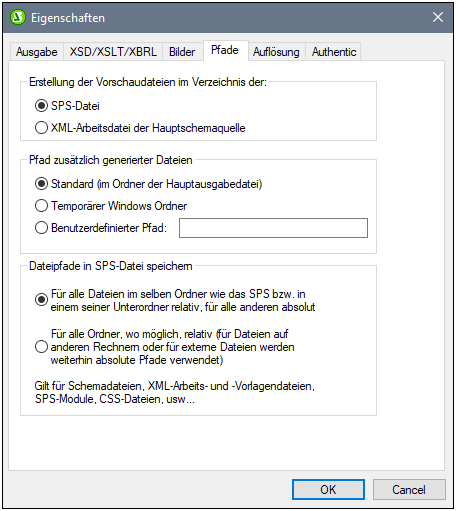Click the Eigenschaften title bar text
This screenshot has width=456, height=511.
(68, 18)
